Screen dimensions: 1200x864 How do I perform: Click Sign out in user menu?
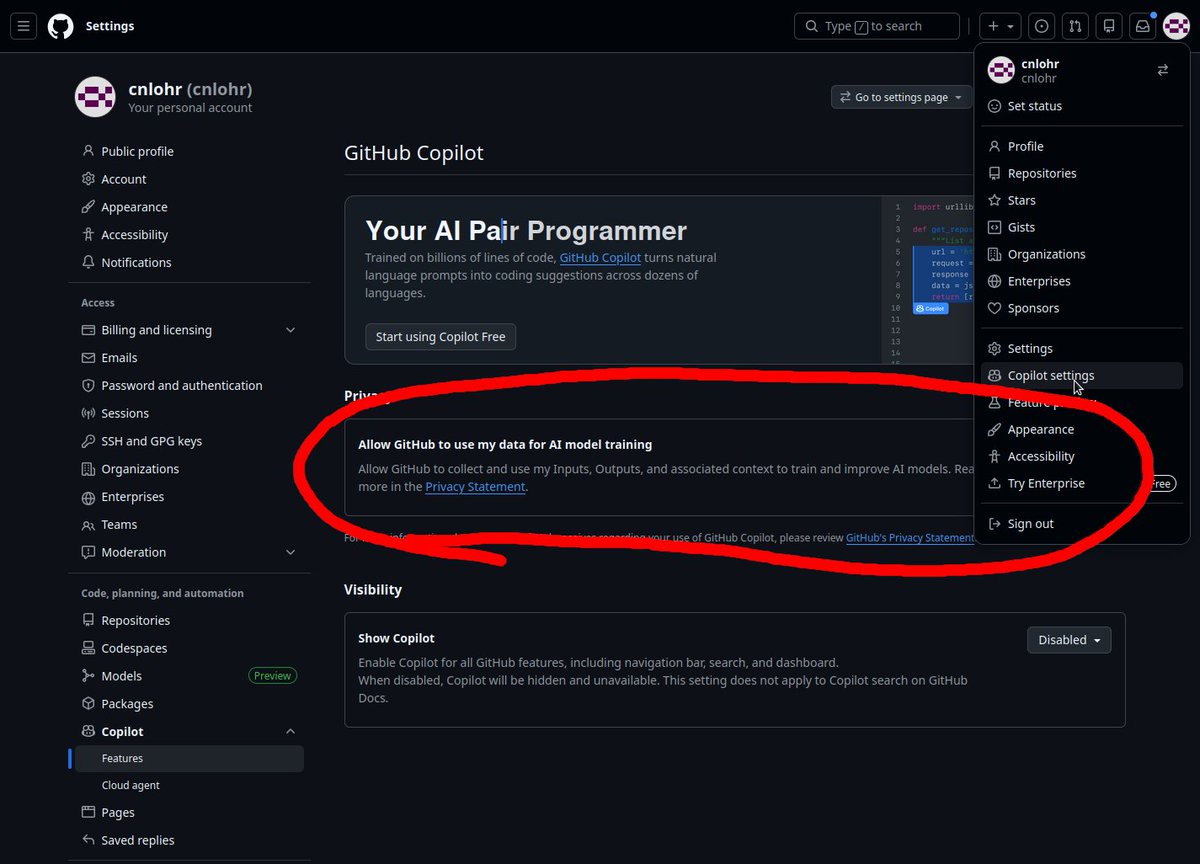pos(1082,524)
